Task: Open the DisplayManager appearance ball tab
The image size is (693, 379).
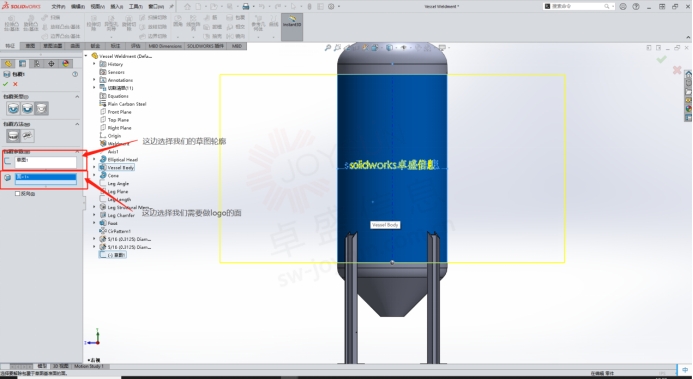Action: (65, 64)
